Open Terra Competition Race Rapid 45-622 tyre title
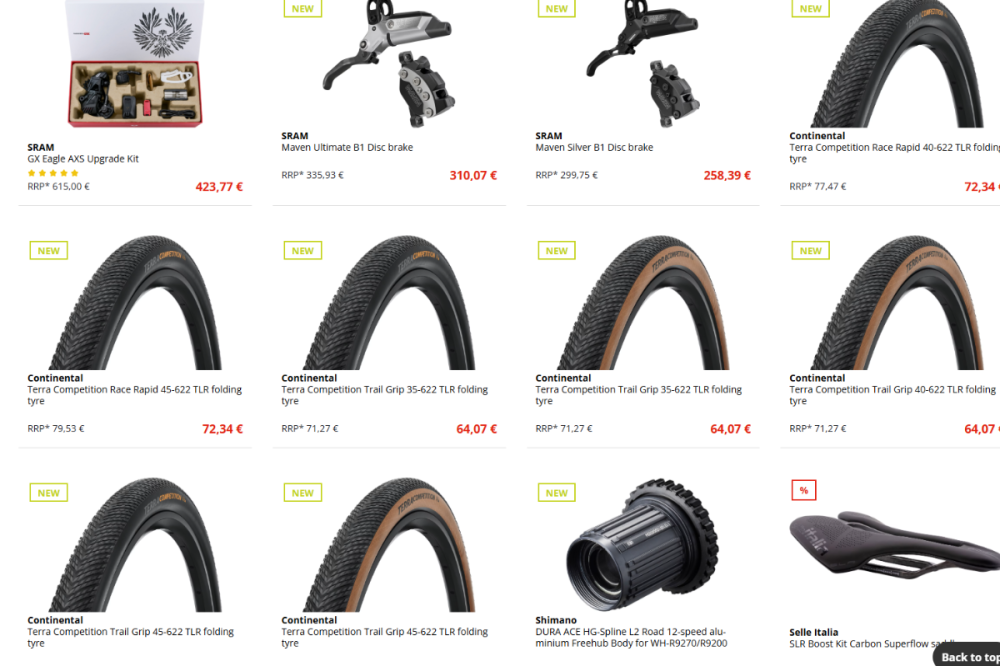This screenshot has width=1000, height=666. [135, 395]
